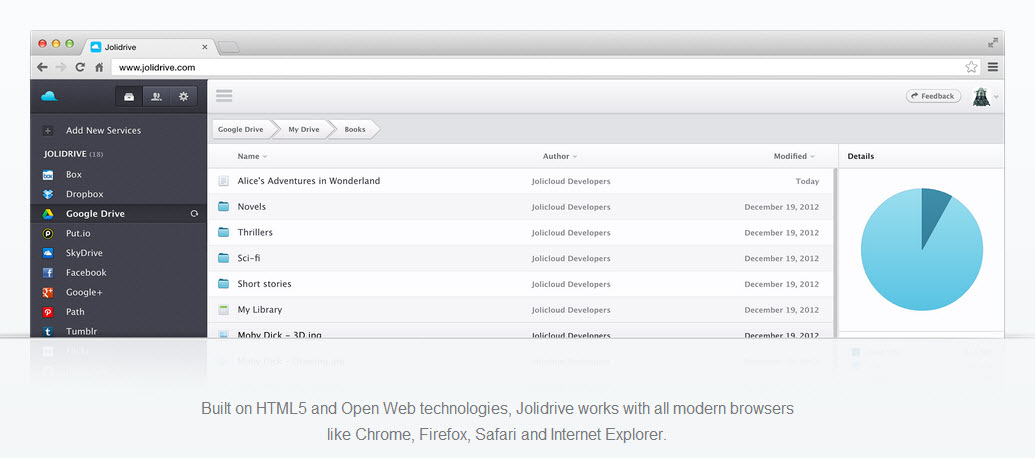Click the file list vertical scrollbar
Image resolution: width=1035 pixels, height=458 pixels.
pos(835,251)
